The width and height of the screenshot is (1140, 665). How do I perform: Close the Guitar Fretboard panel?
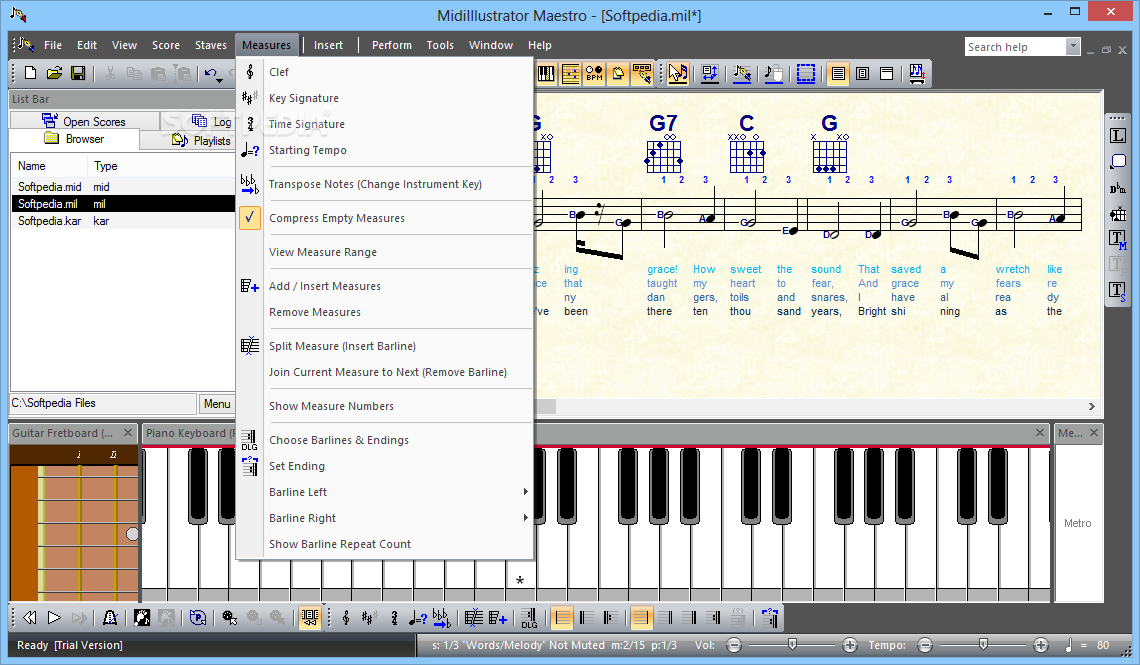128,433
